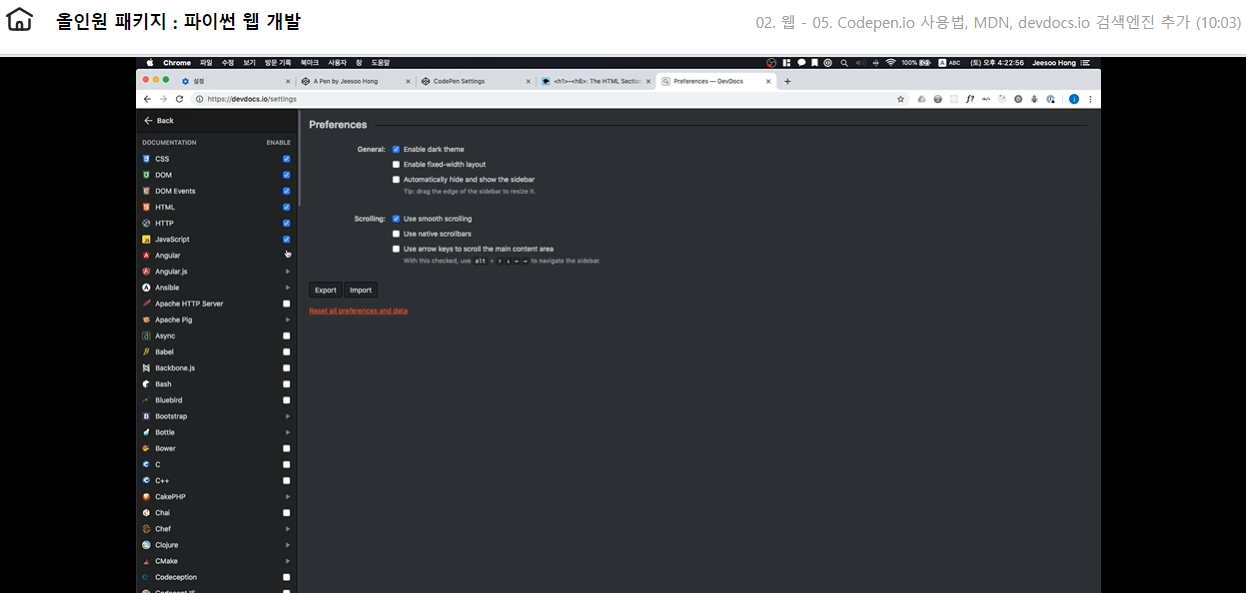Click the Bower logo icon
1246x593 pixels.
146,448
